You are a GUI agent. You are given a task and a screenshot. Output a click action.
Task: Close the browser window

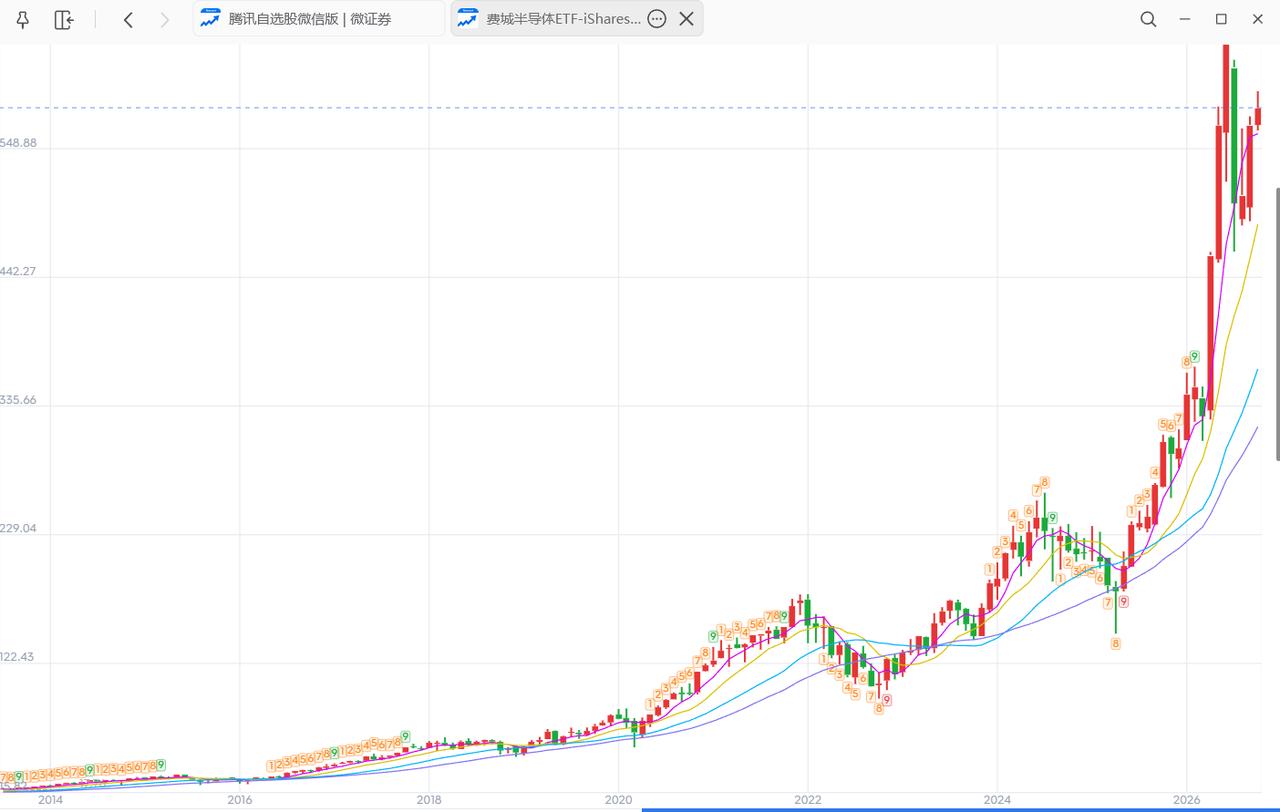point(1258,19)
